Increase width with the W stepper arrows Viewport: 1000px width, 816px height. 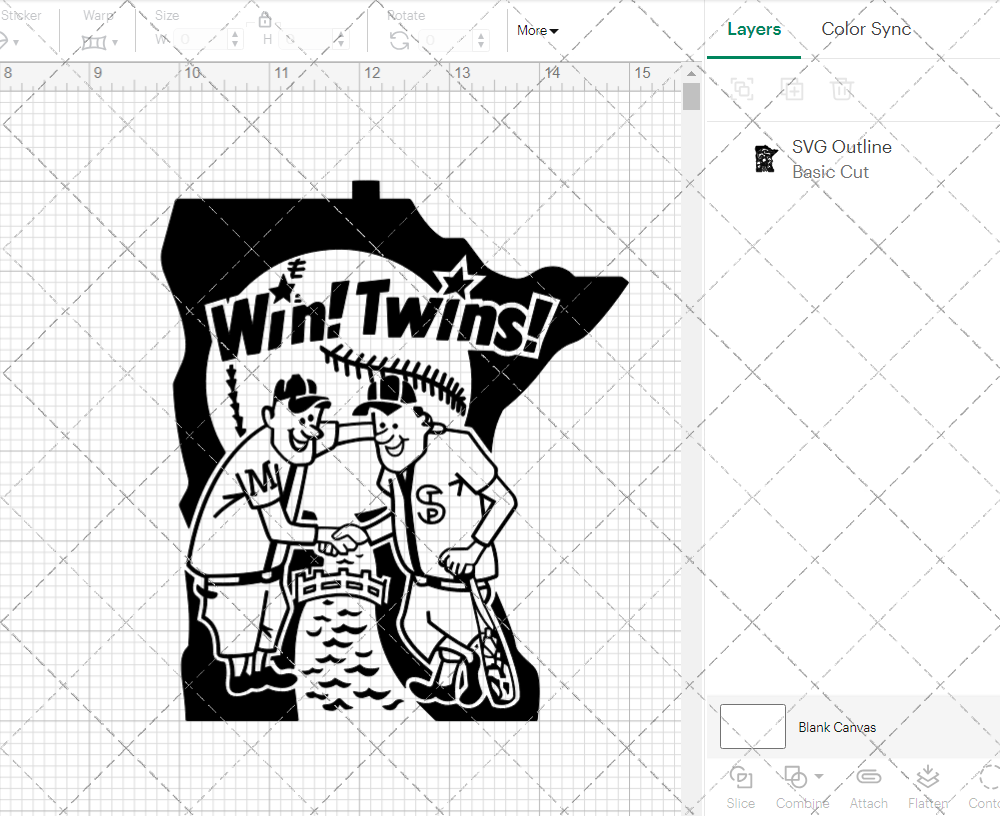click(235, 40)
